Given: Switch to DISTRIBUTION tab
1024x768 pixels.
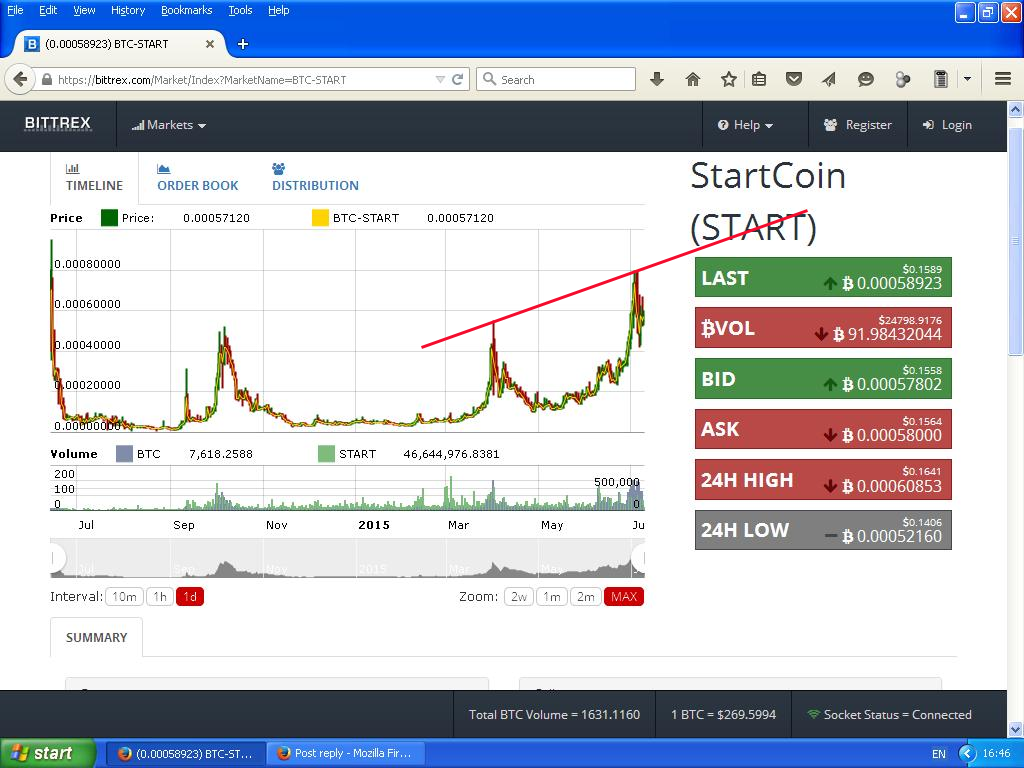Looking at the screenshot, I should tap(315, 177).
